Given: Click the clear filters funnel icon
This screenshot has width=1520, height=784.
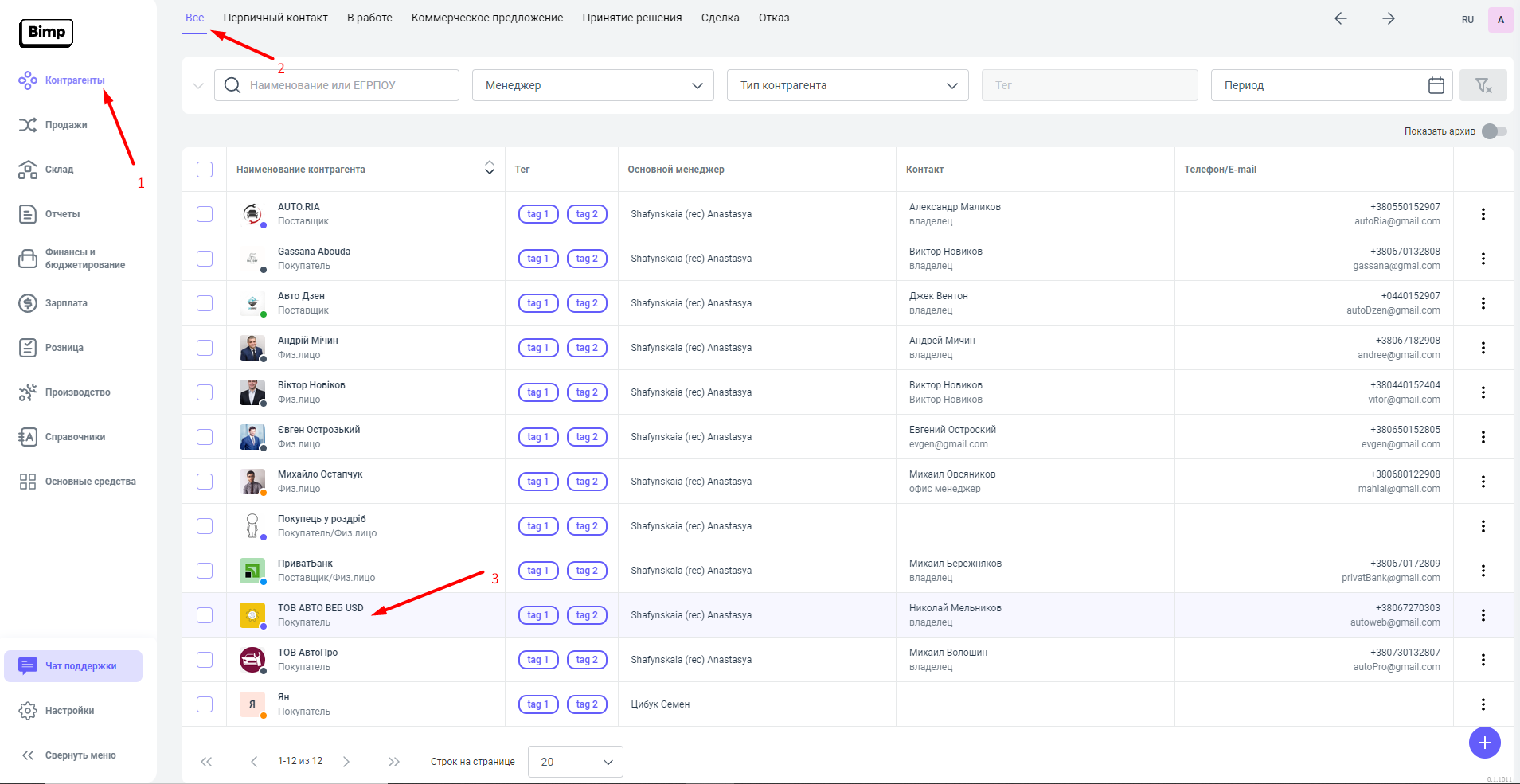Looking at the screenshot, I should (1483, 85).
